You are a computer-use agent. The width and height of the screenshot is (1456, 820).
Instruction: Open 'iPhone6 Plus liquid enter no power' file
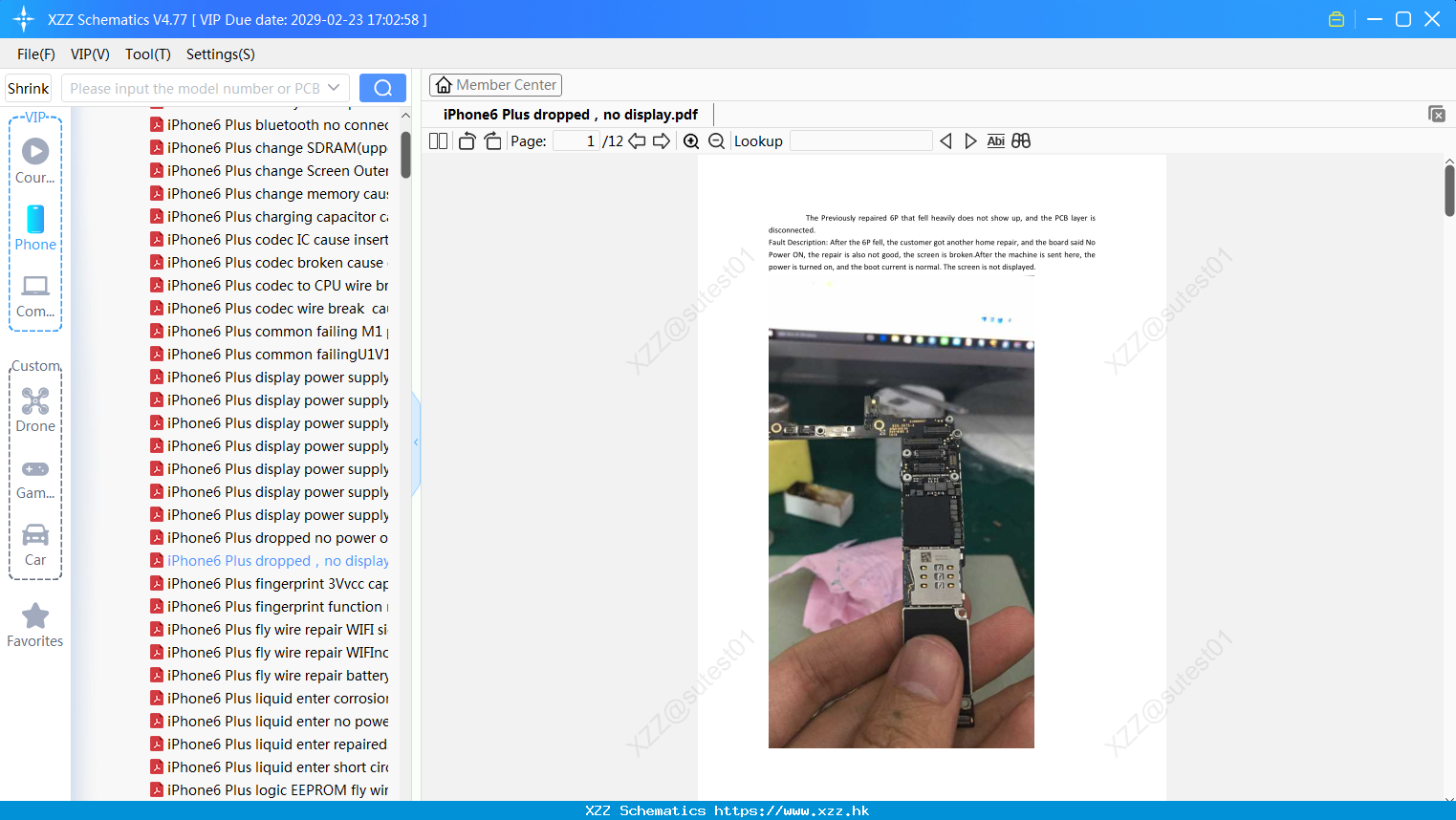click(270, 722)
